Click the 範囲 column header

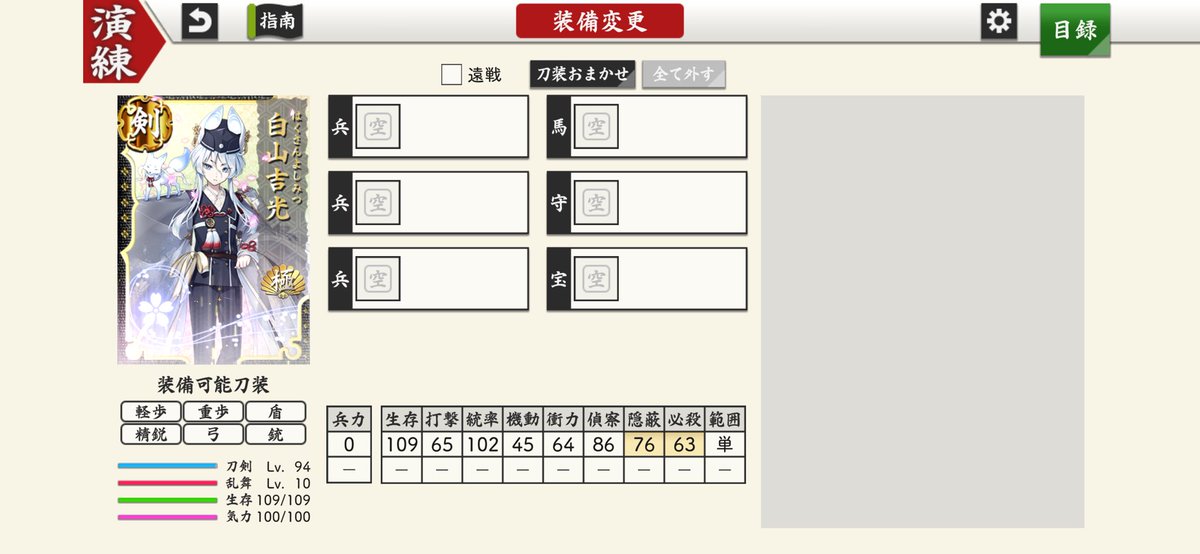(x=725, y=420)
